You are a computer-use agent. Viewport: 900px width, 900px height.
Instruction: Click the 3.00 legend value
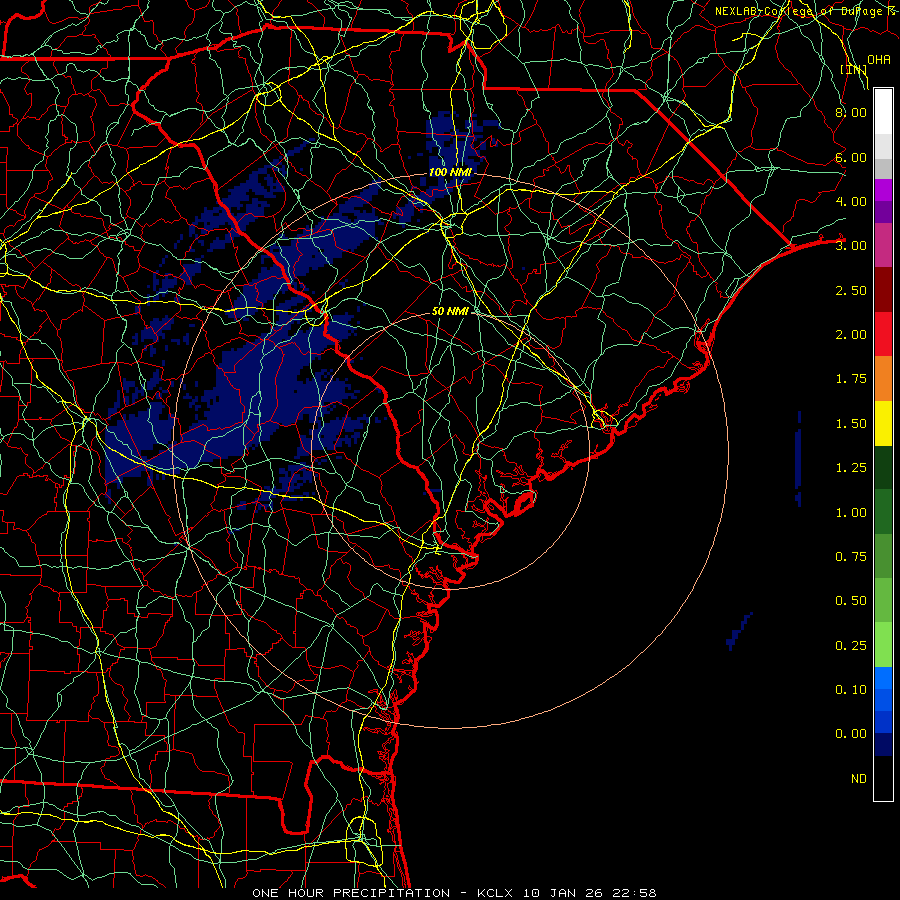pyautogui.click(x=851, y=246)
